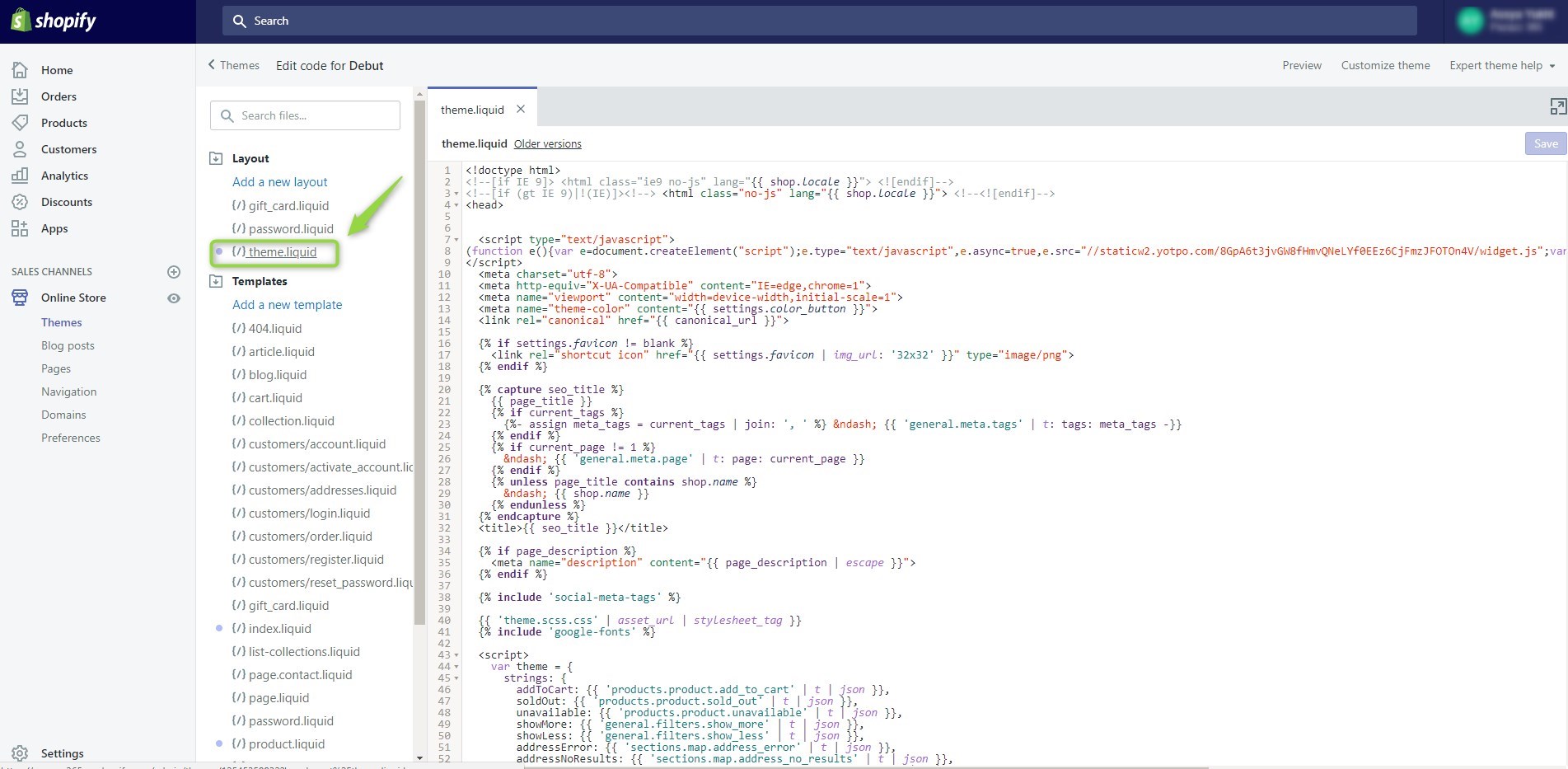
Task: Fold code at line 43 script tag
Action: tap(456, 655)
